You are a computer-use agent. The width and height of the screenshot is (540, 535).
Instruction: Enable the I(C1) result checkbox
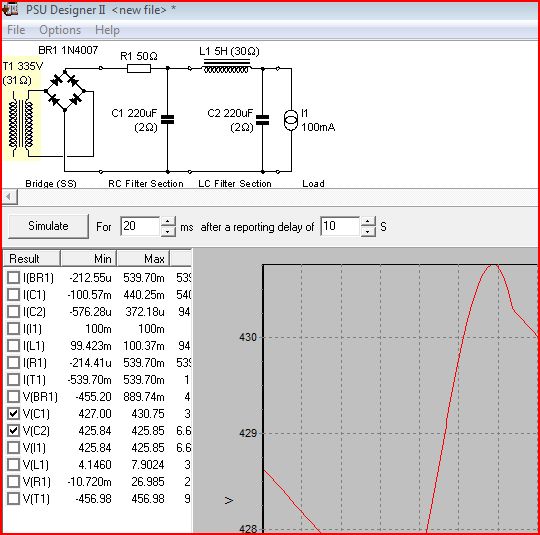(13, 295)
